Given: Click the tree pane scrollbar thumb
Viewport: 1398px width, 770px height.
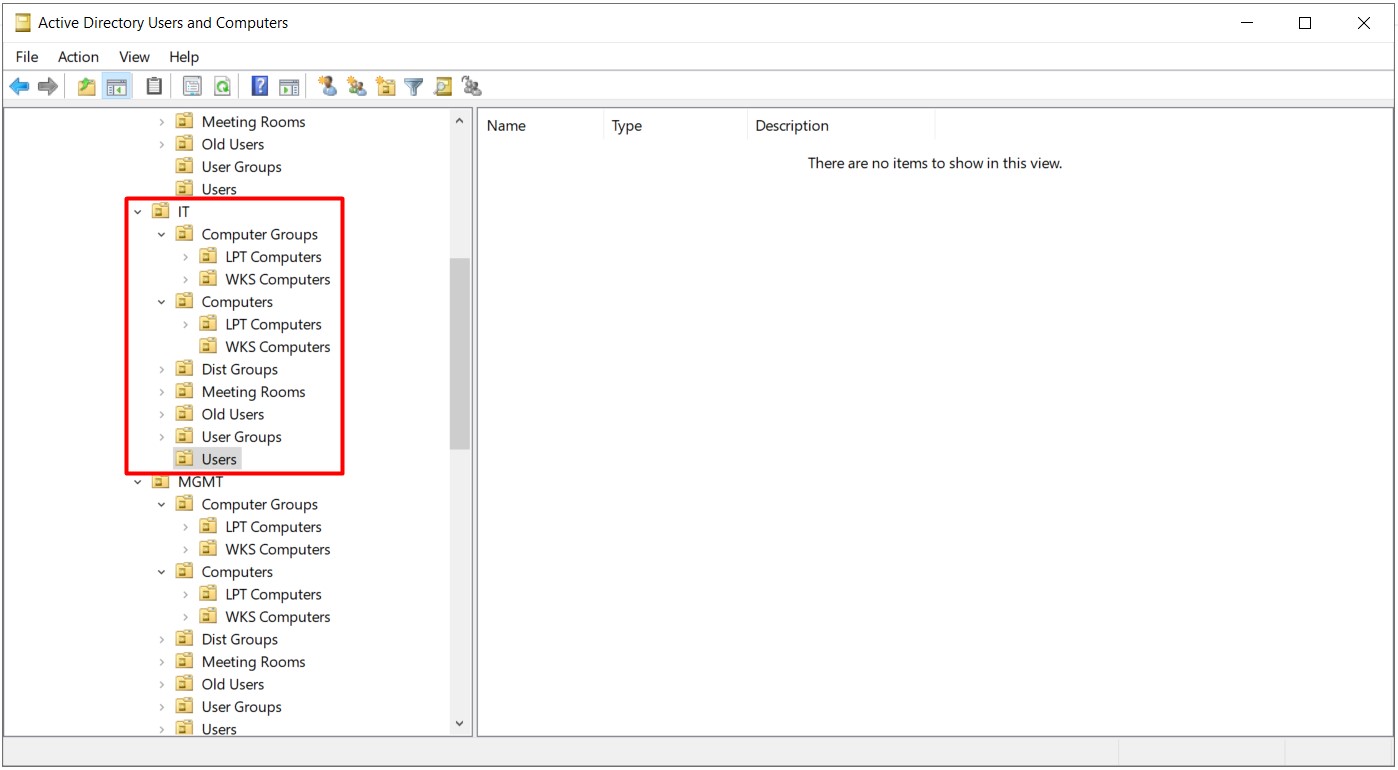Looking at the screenshot, I should pyautogui.click(x=460, y=354).
